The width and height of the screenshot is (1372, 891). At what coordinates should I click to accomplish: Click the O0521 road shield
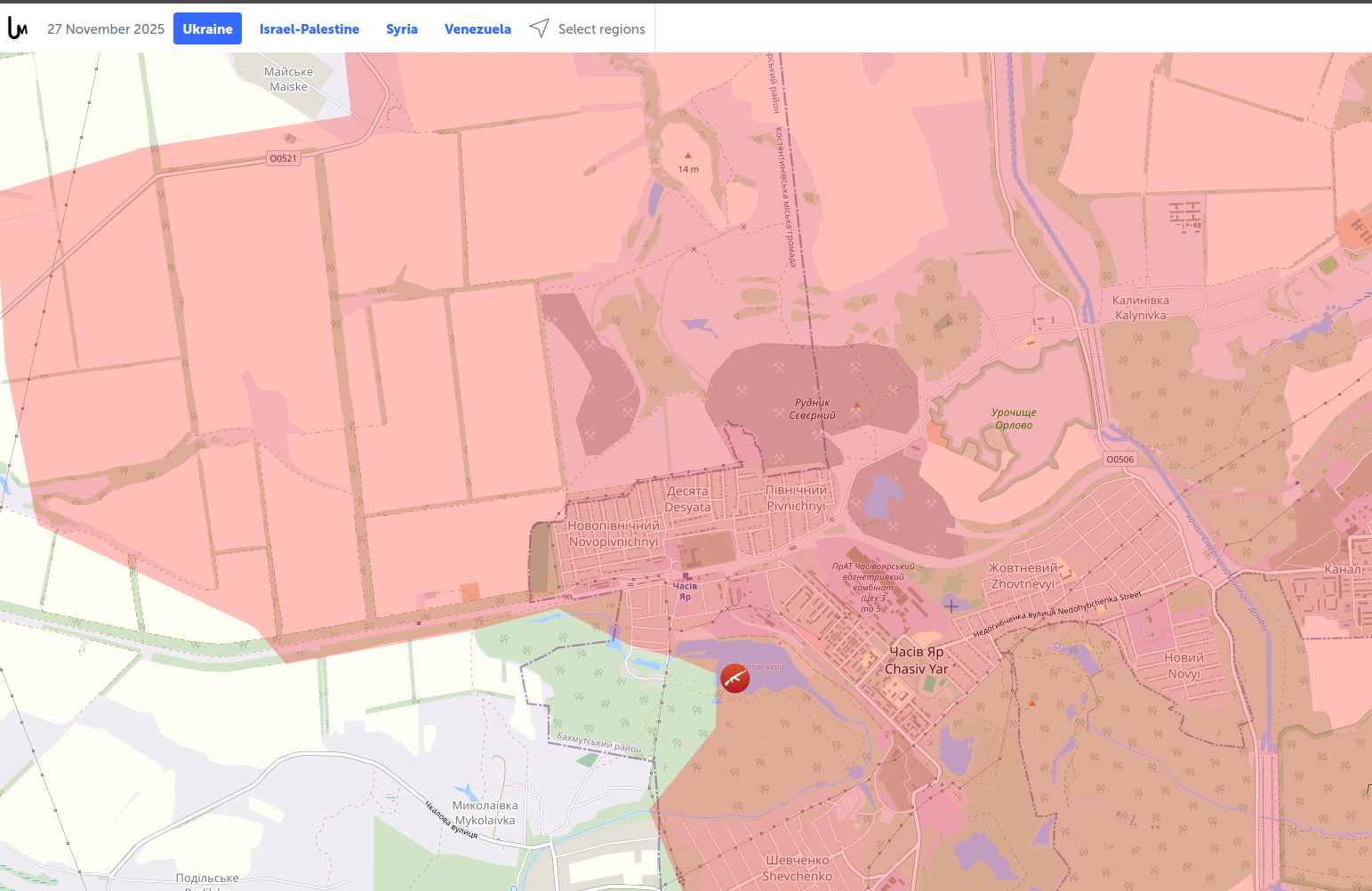pos(284,158)
